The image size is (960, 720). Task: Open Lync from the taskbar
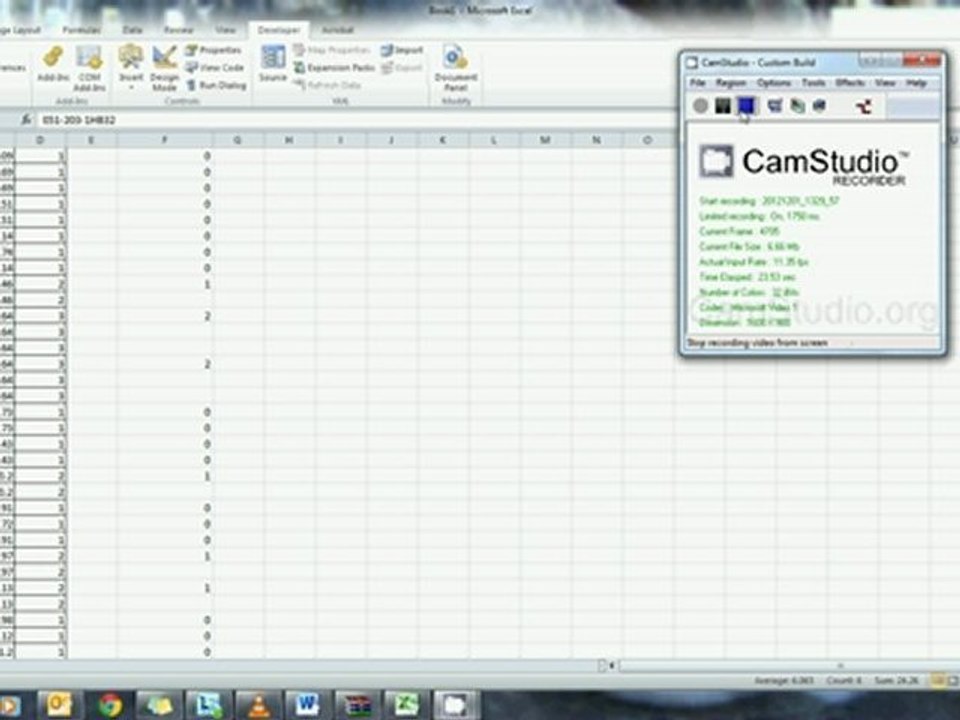(208, 705)
